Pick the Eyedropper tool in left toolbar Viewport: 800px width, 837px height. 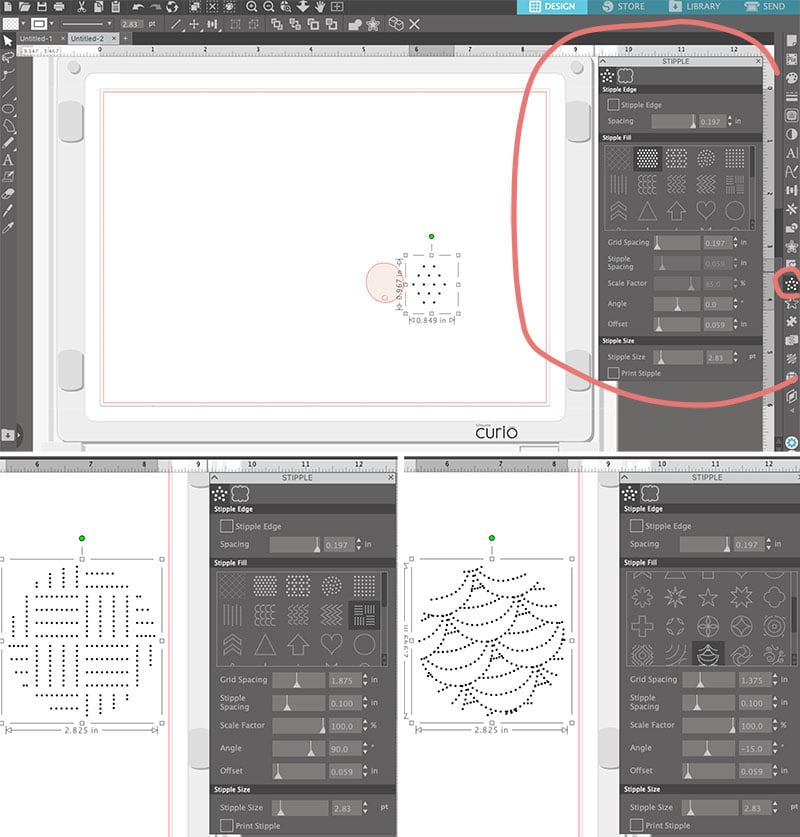pos(7,228)
